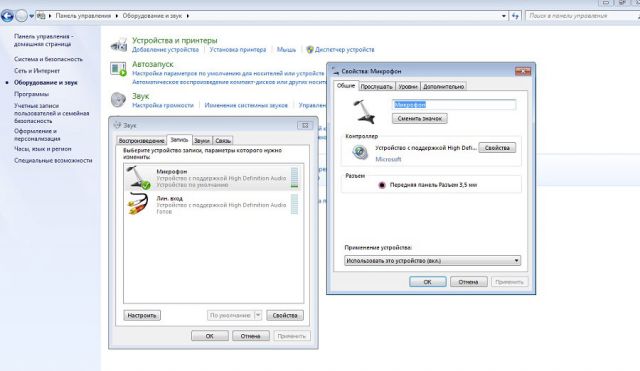The height and width of the screenshot is (371, 640).
Task: Click the Sound dialog title bar icon
Action: click(118, 125)
